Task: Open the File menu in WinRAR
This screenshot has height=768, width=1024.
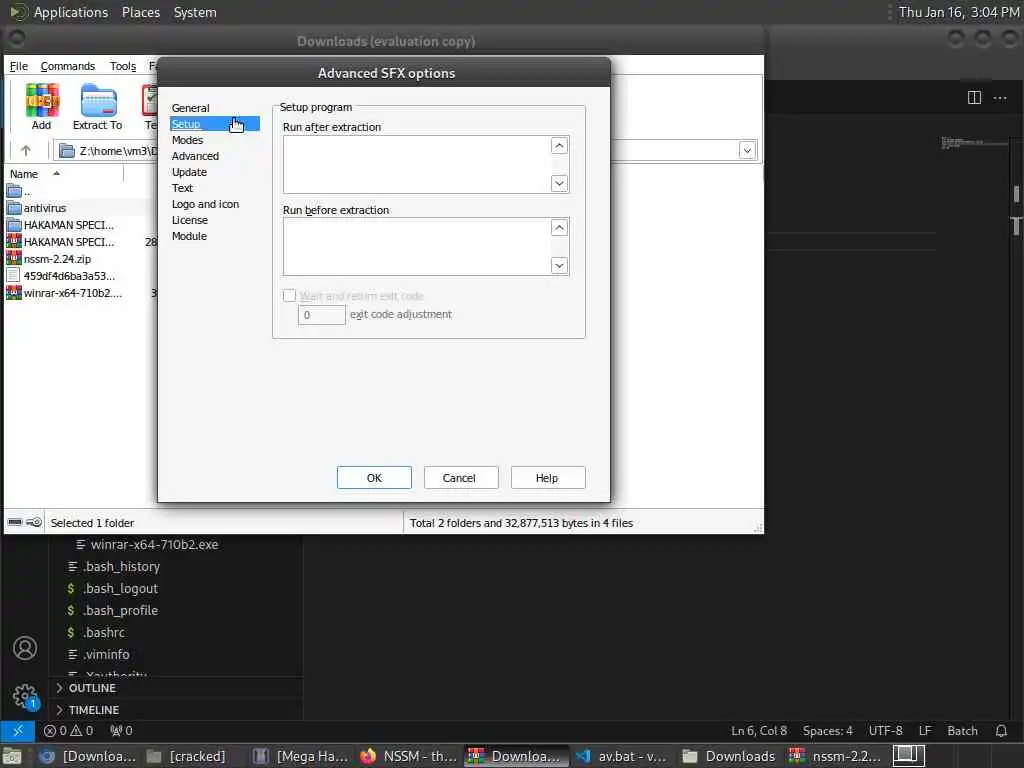Action: (18, 66)
